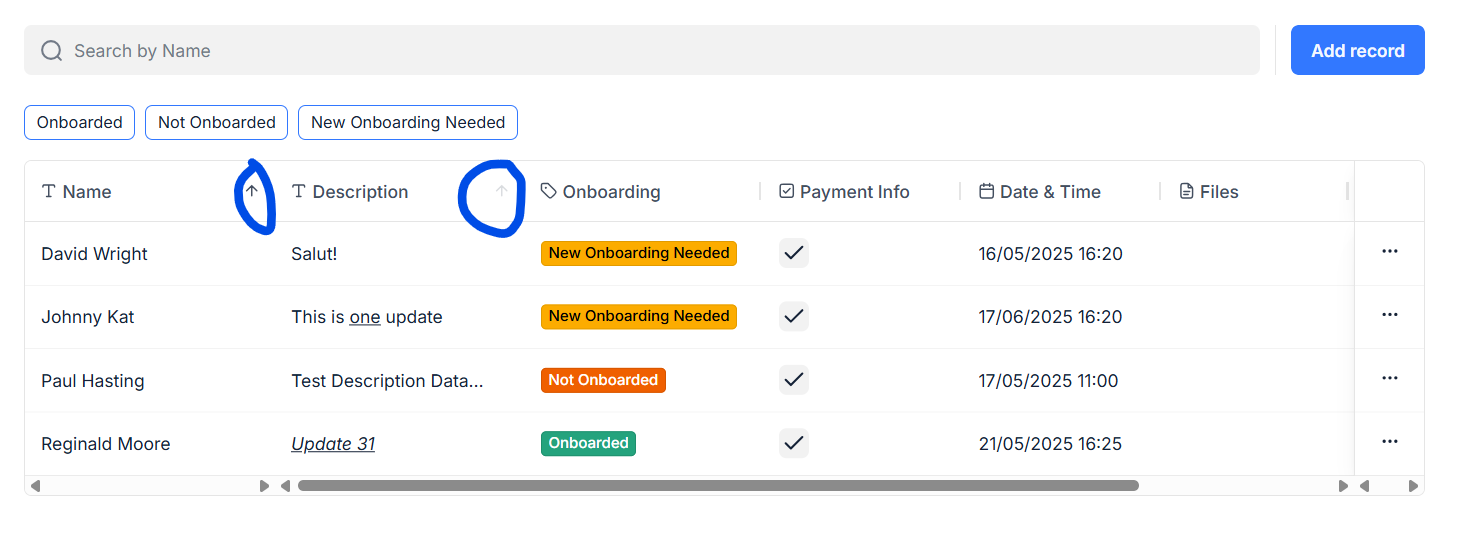1468x553 pixels.
Task: Click the Add record button
Action: tap(1357, 51)
